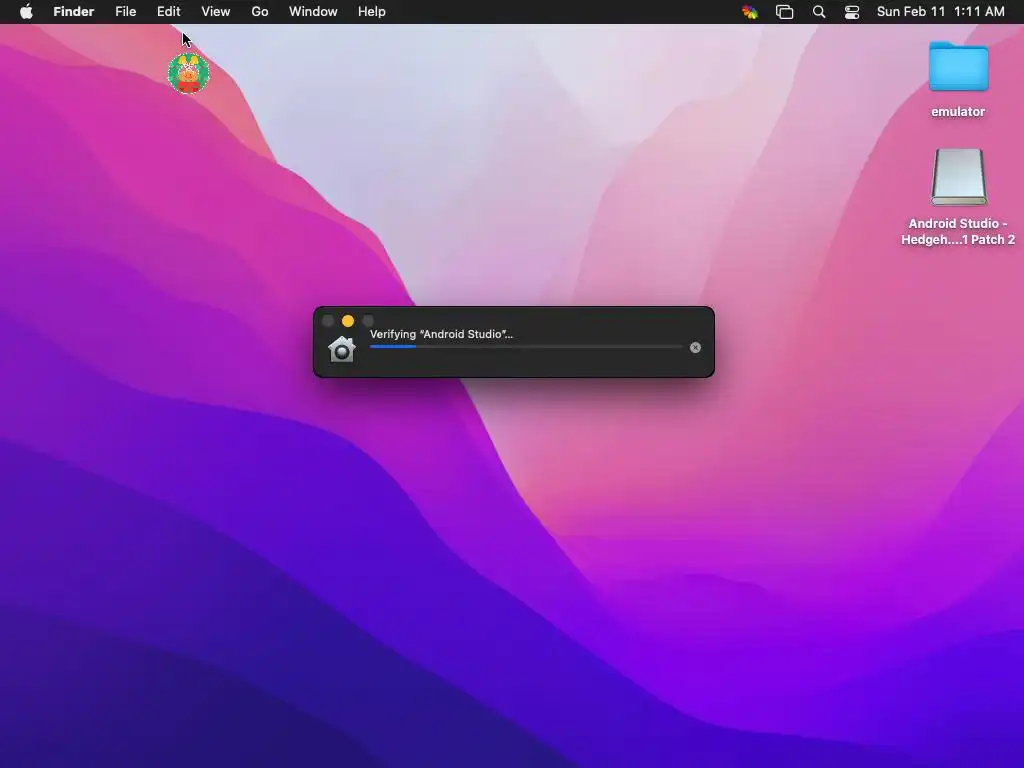Open Control Center

point(852,12)
